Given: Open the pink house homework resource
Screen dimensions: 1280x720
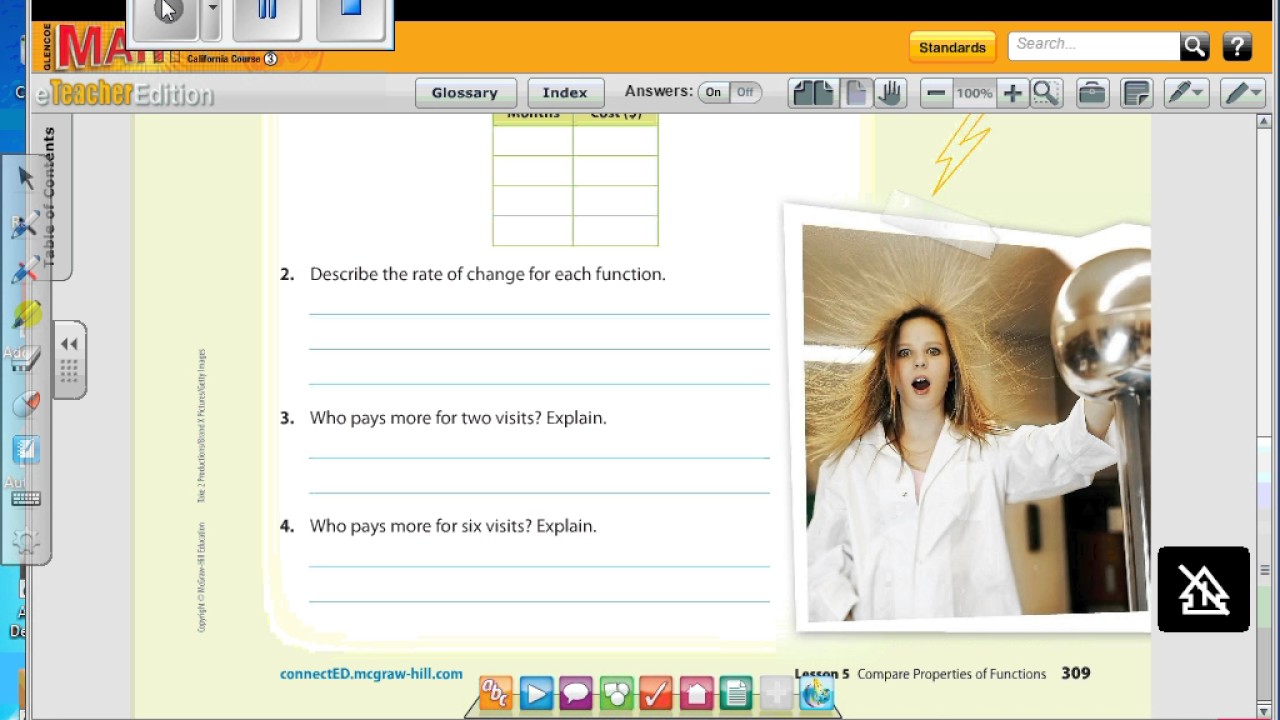Looking at the screenshot, I should [x=696, y=693].
